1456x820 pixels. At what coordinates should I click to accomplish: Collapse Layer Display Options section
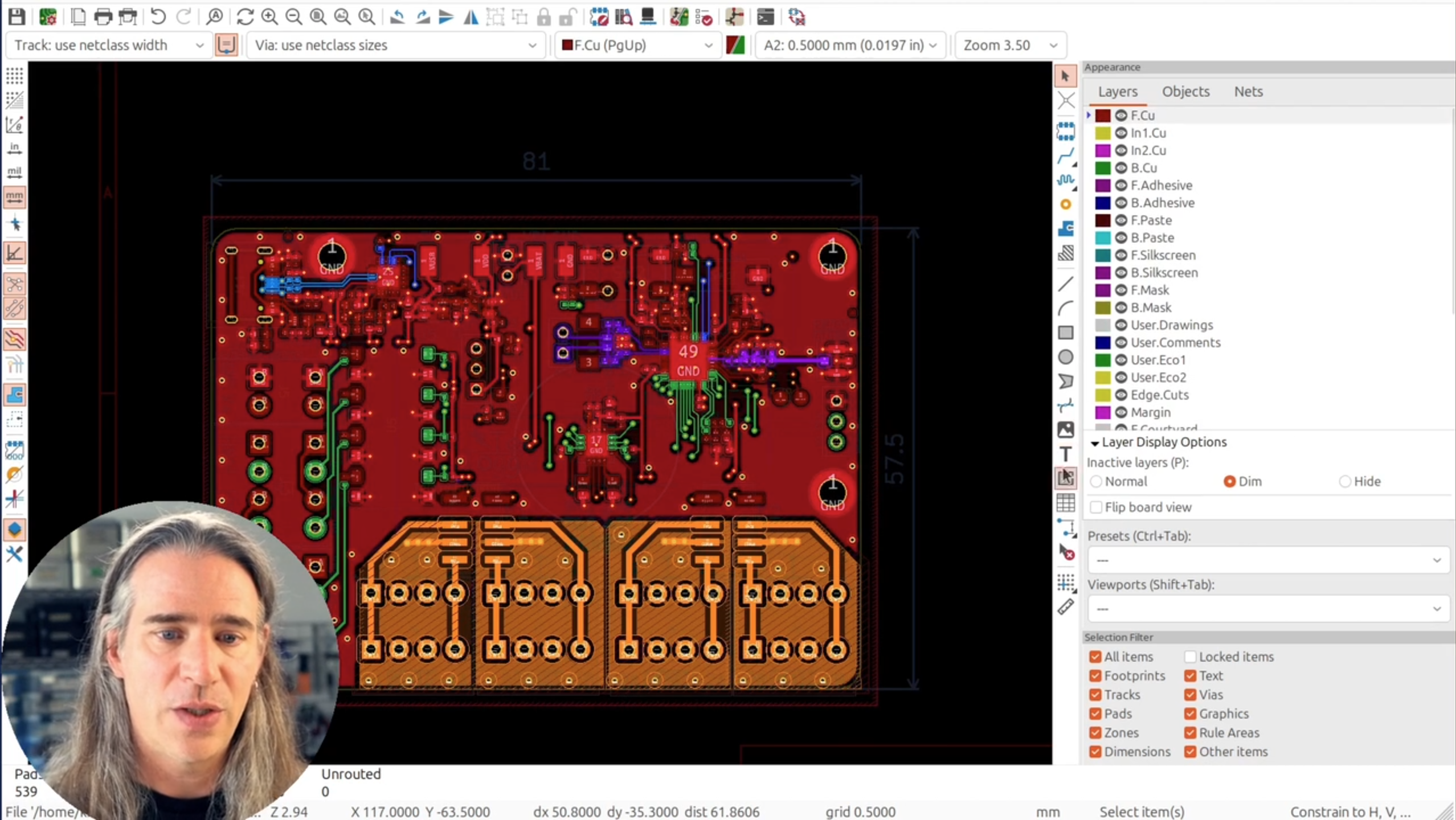click(1094, 442)
